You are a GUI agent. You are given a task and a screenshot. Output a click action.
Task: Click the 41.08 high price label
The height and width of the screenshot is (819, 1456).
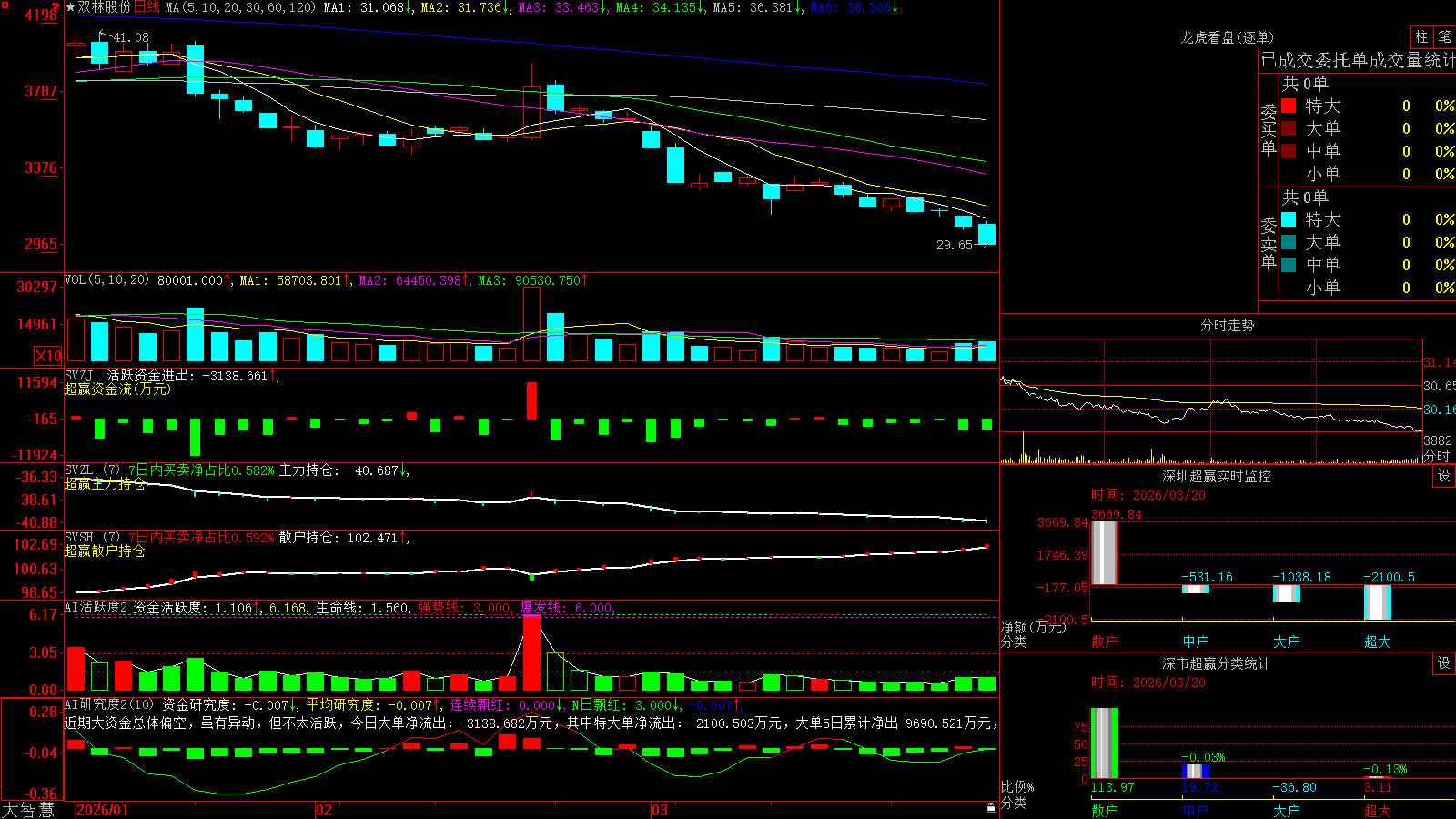130,37
